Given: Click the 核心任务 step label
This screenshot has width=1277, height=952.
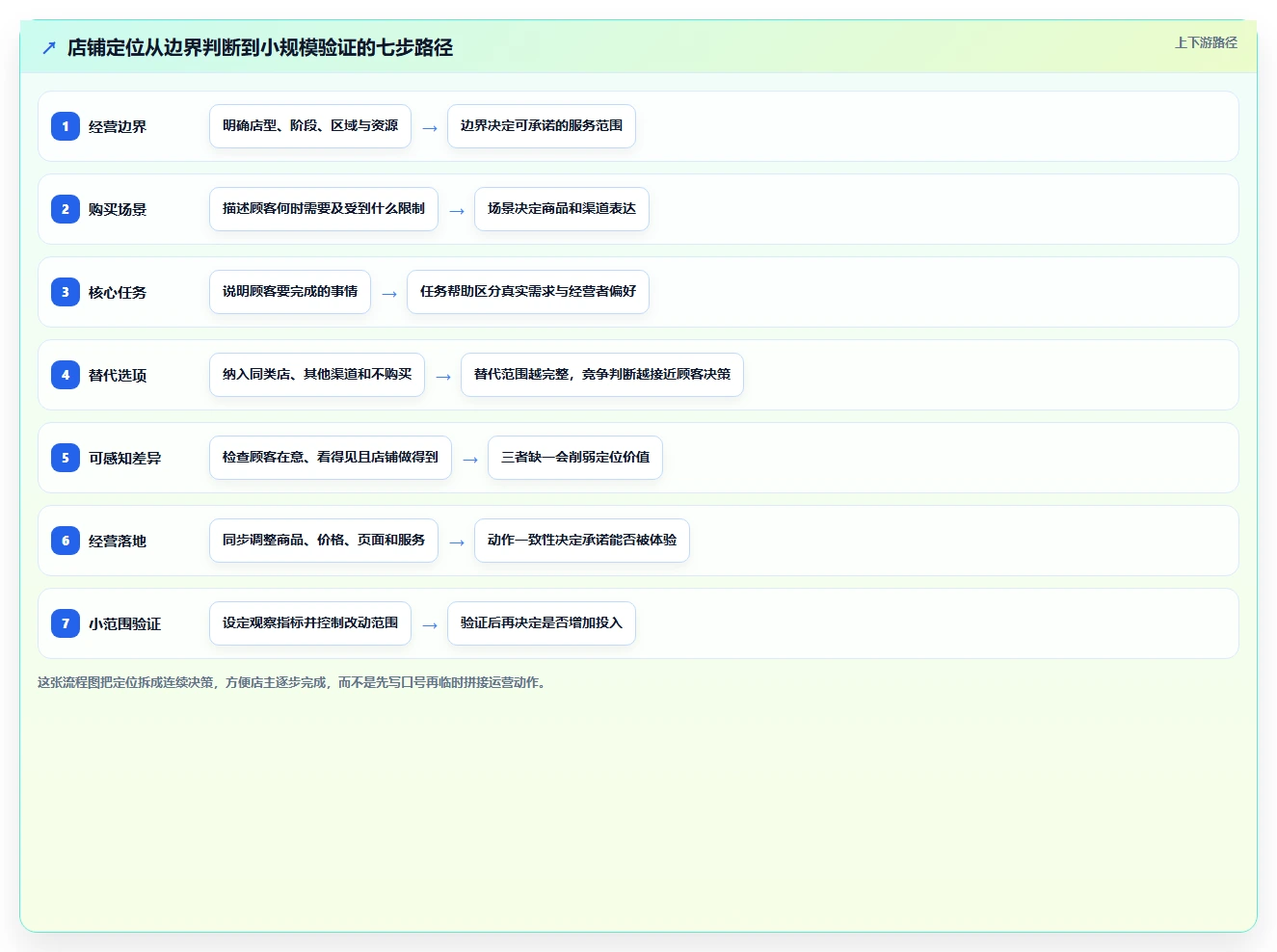Looking at the screenshot, I should tap(118, 292).
